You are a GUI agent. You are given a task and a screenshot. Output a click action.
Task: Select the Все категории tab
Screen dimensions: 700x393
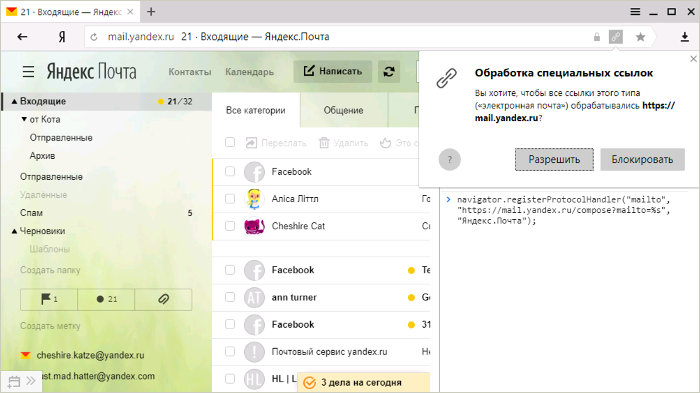255,110
